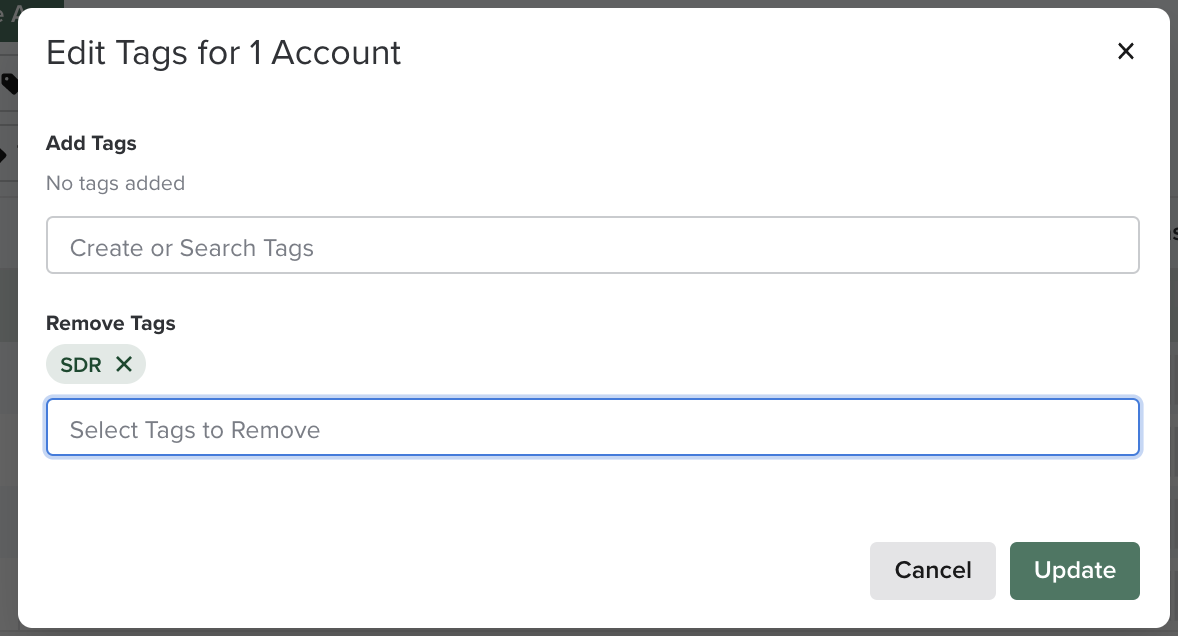Click Cancel to discard tag changes
Screen dimensions: 1178x636
pyautogui.click(x=932, y=570)
